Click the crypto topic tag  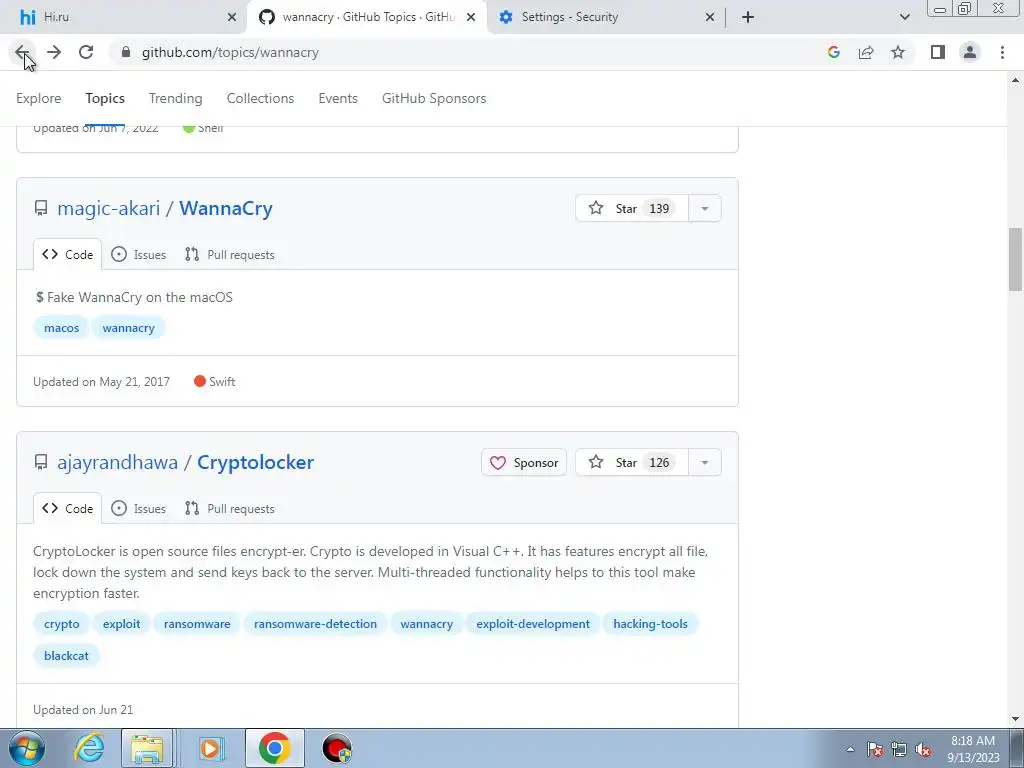pos(61,624)
